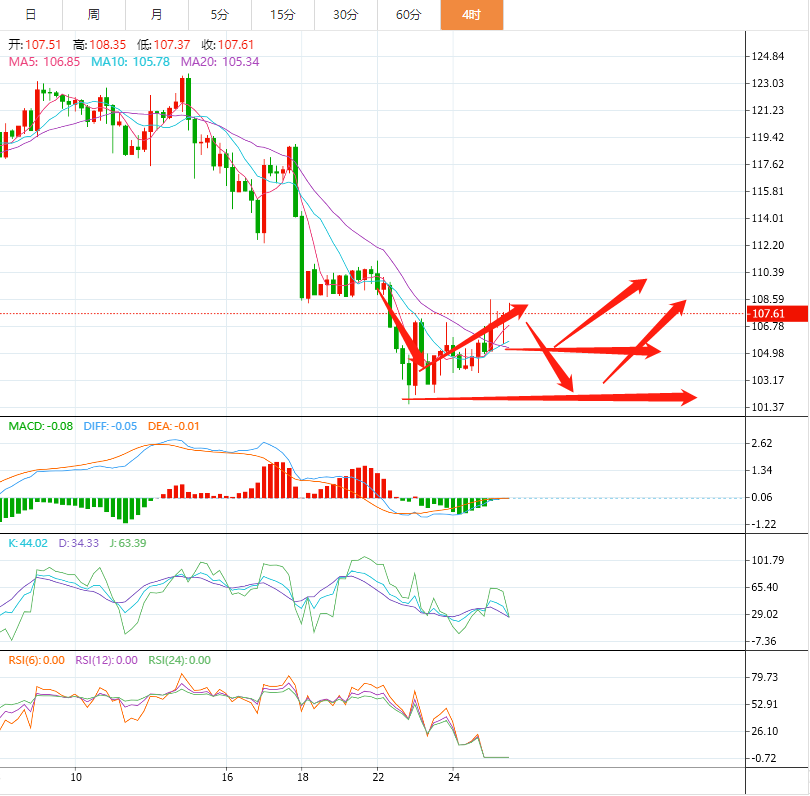Click the date label 18 on time axis
The width and height of the screenshot is (810, 796).
303,777
